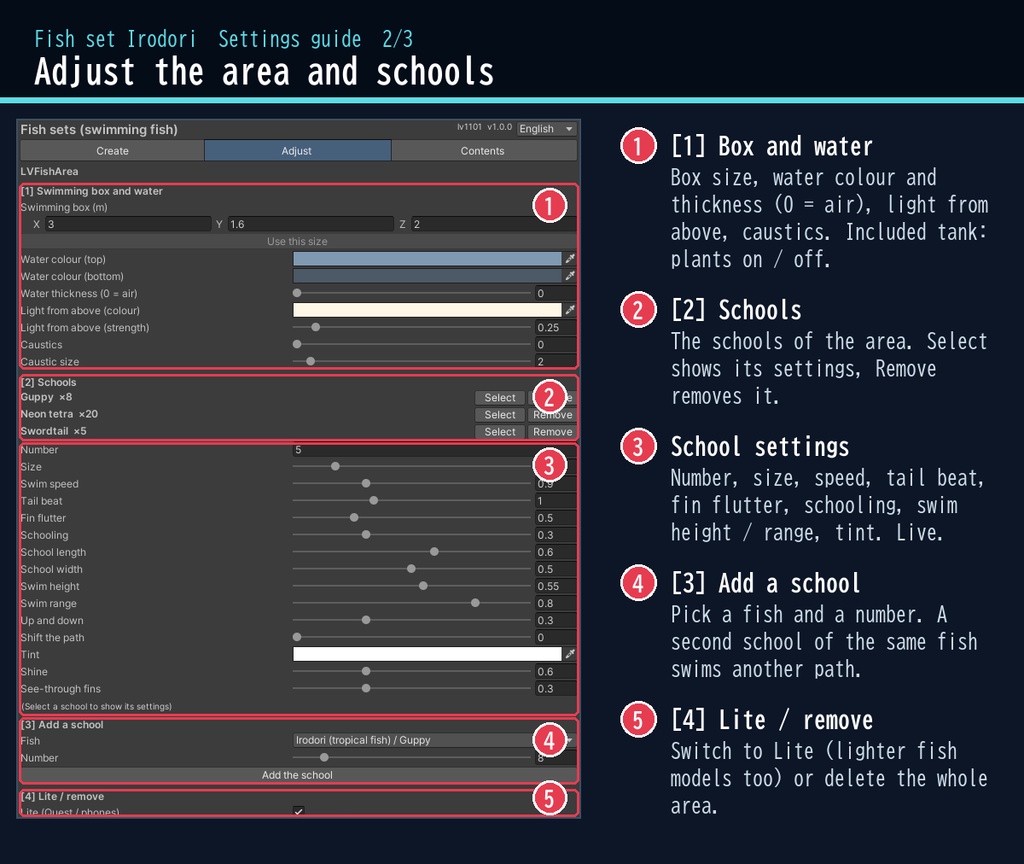Select the Neon tetra school

tap(500, 415)
